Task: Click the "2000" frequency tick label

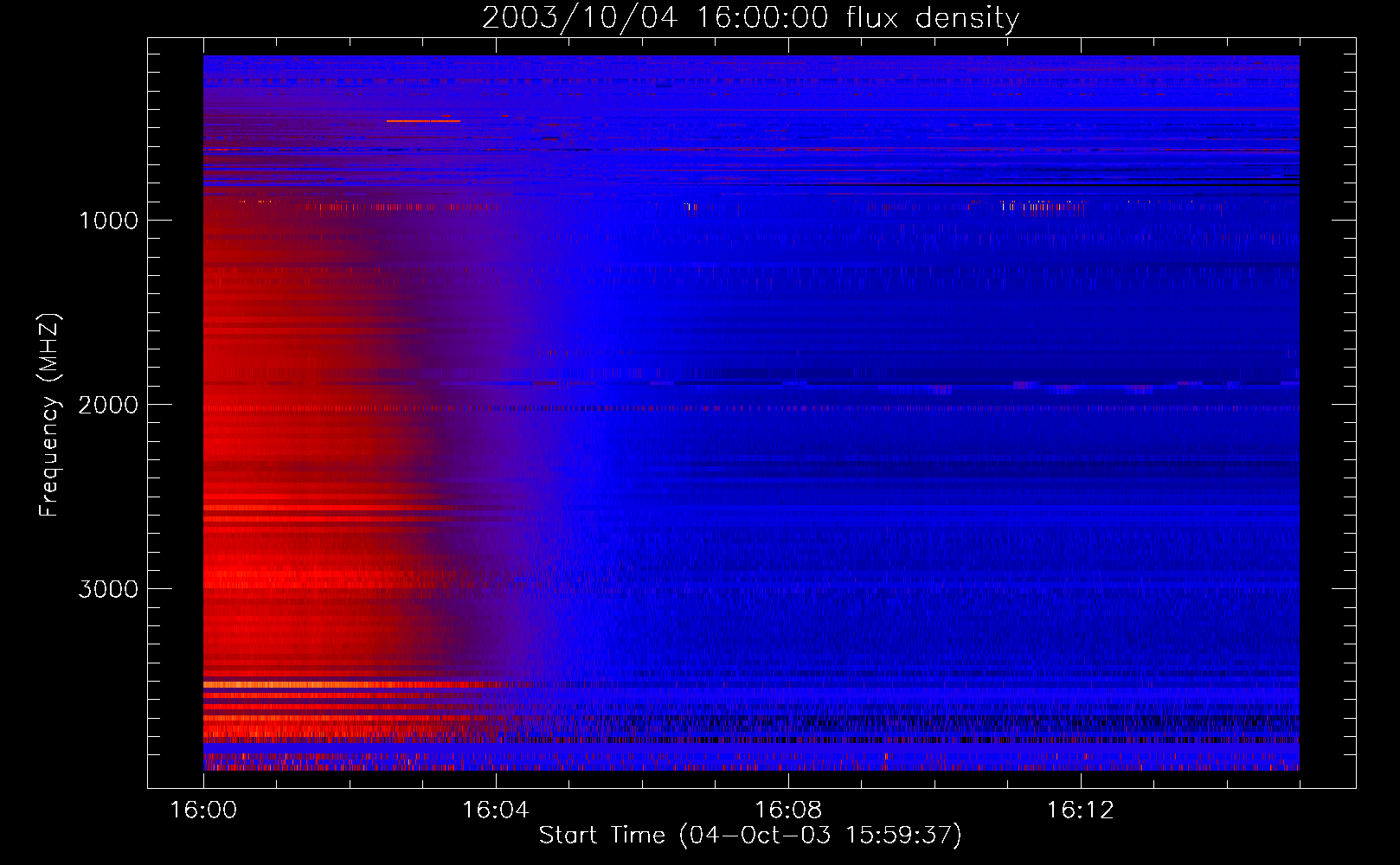Action: [108, 405]
